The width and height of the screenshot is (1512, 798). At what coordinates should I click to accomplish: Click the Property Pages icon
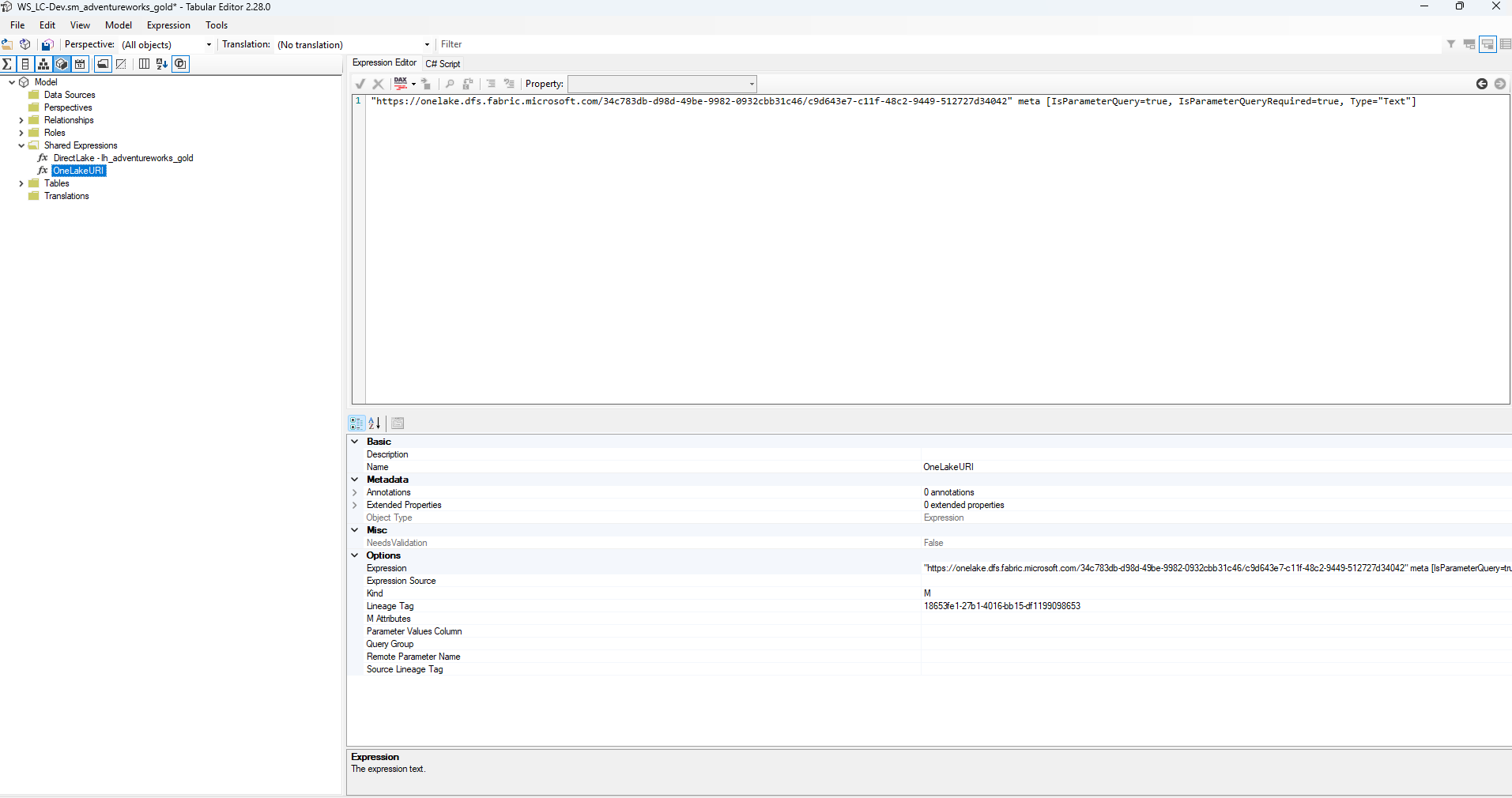398,423
